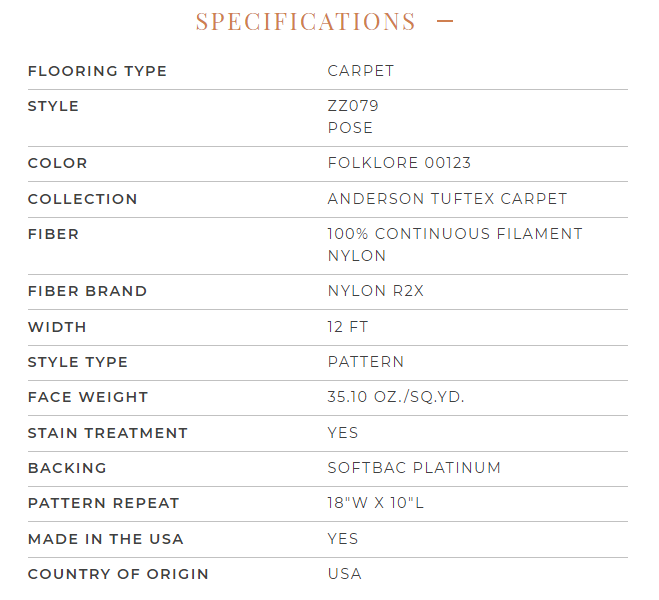Screen dimensions: 659x600
Task: Click the 12 FT width value
Action: click(x=347, y=327)
